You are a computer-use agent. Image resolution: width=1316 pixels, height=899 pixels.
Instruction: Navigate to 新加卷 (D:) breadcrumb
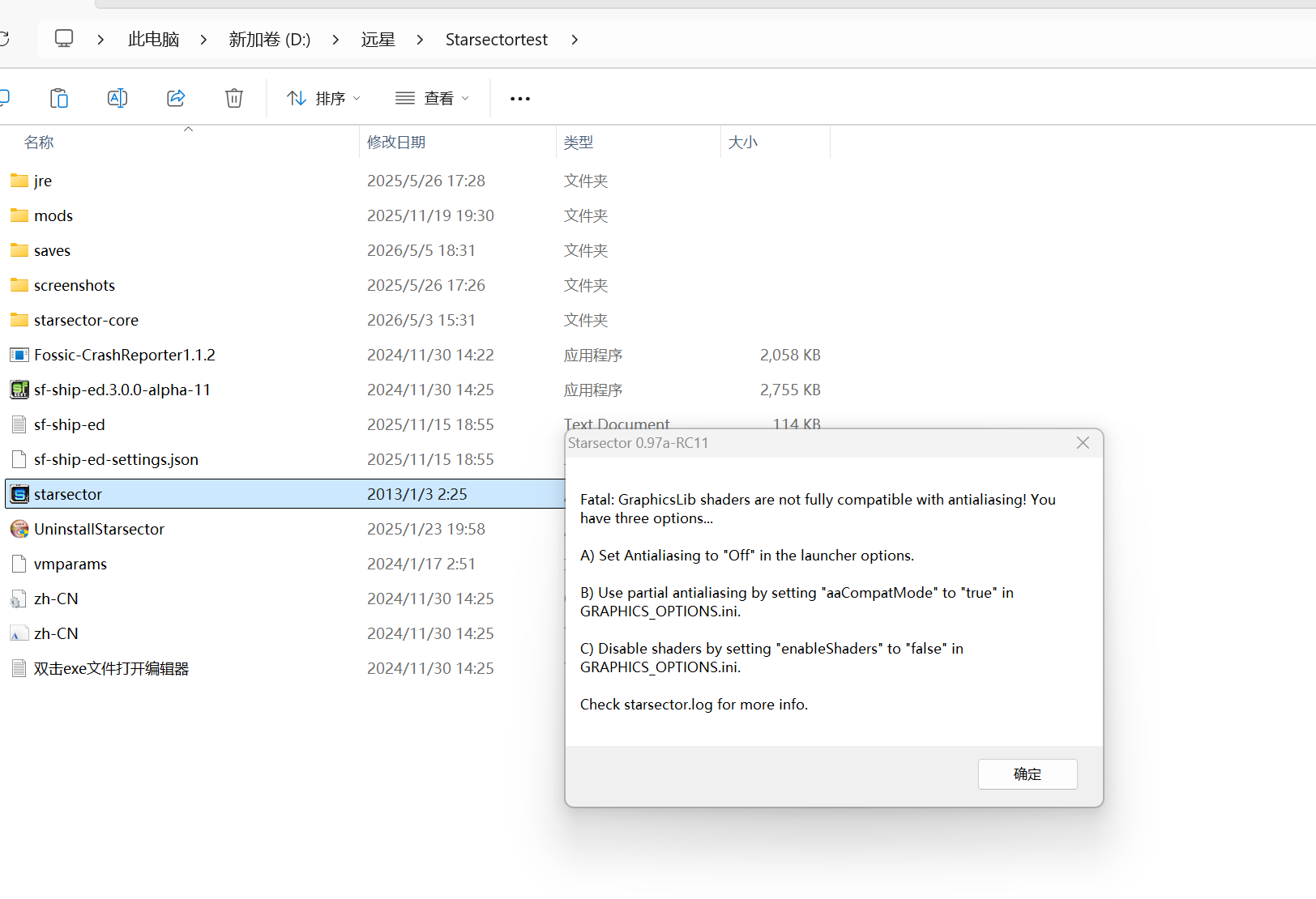tap(270, 40)
